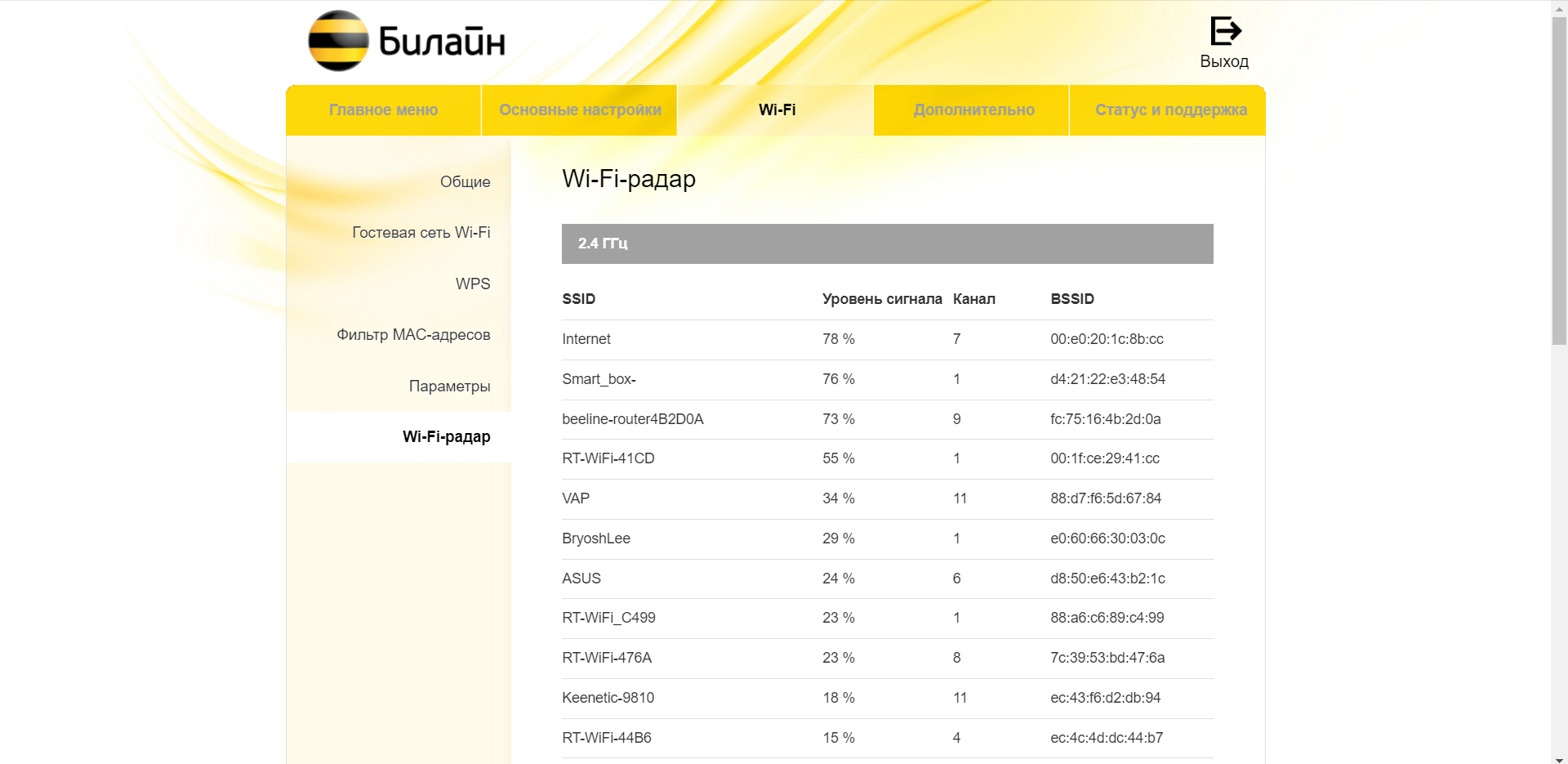This screenshot has height=764, width=1568.
Task: Select Keenetic-9810 network name
Action: pos(608,698)
